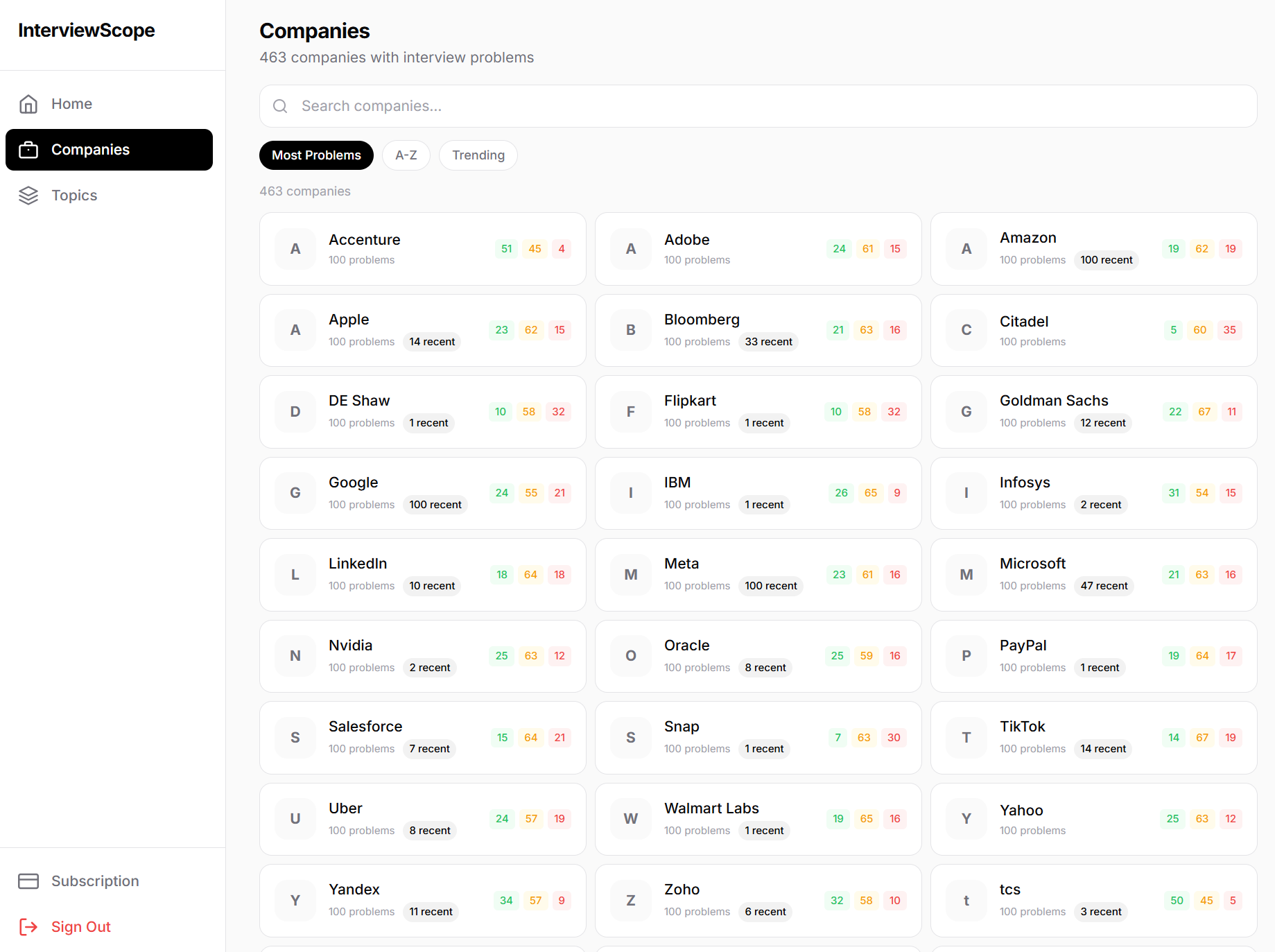Click Amazon's '100 recent' badge
The image size is (1275, 952).
point(1107,260)
